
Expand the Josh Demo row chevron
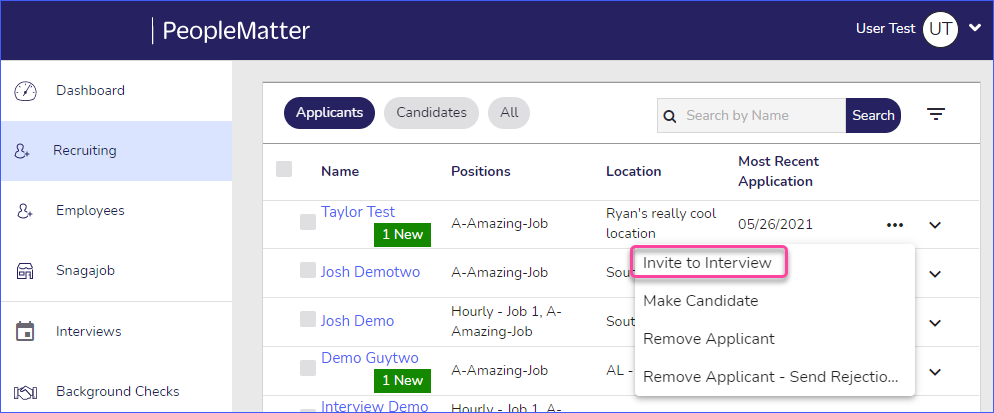click(935, 323)
